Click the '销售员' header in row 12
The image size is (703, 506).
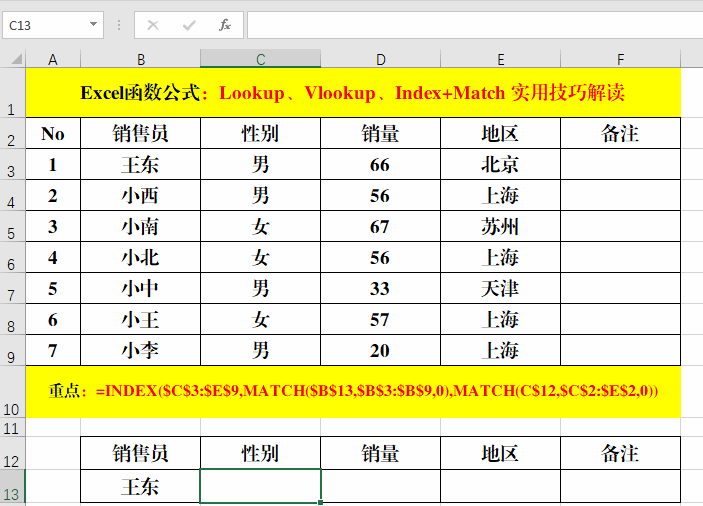click(140, 453)
